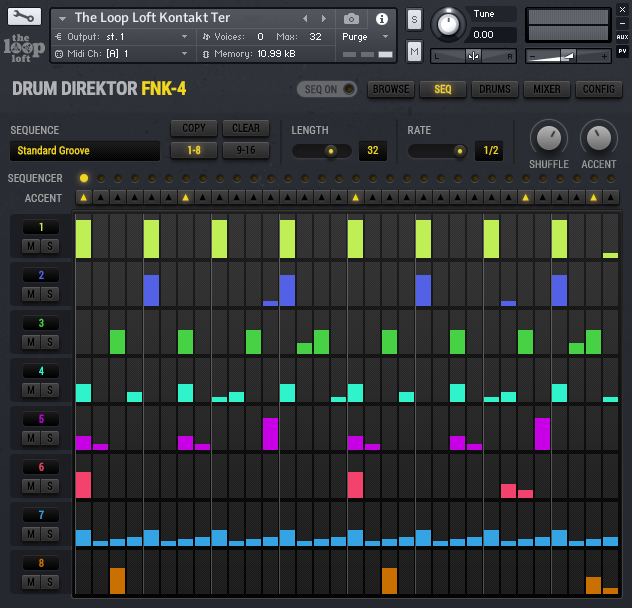Click the camera snapshot icon
The width and height of the screenshot is (632, 608).
pos(351,18)
